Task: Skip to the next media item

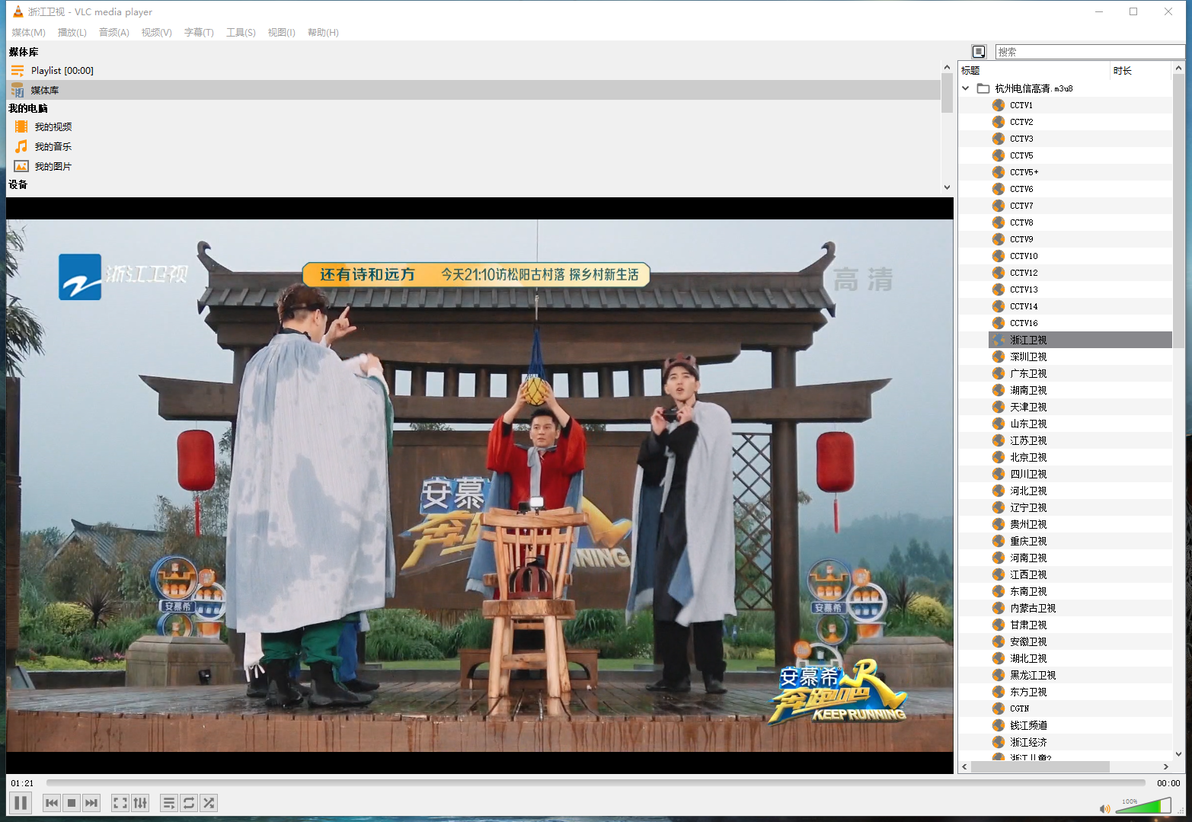Action: click(91, 803)
